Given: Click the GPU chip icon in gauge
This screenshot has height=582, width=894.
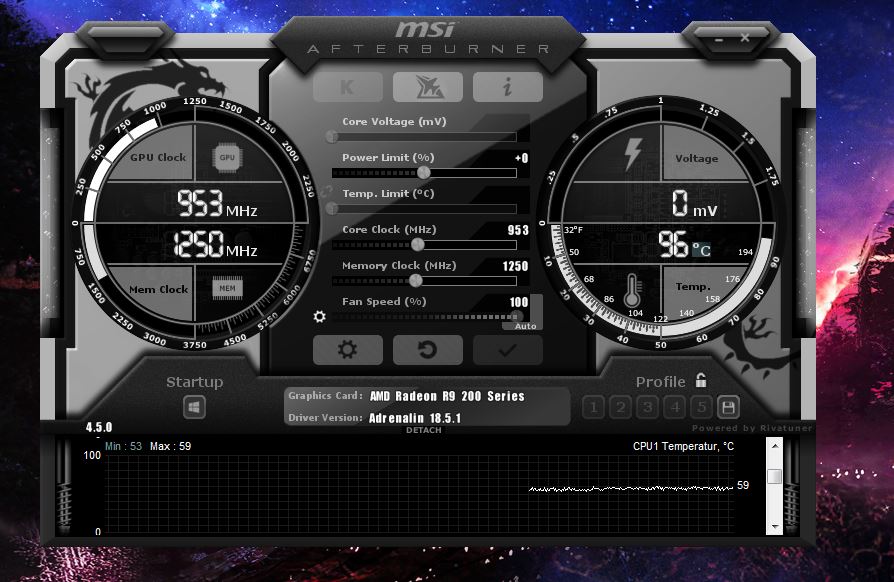Looking at the screenshot, I should pos(227,158).
